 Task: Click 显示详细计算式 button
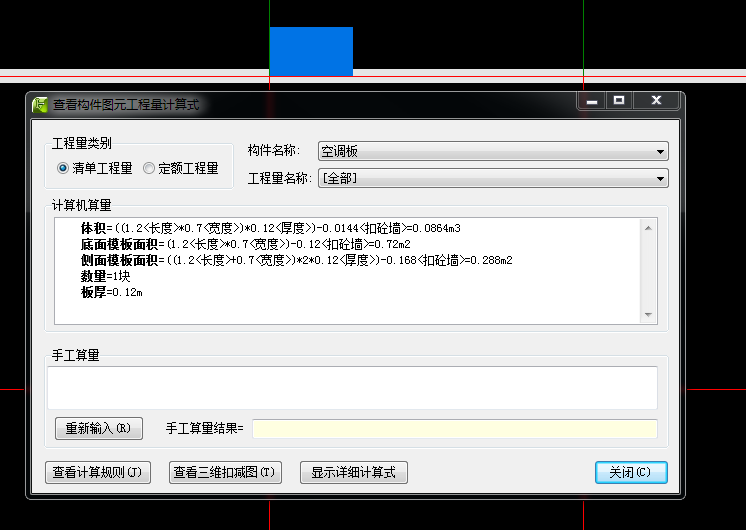click(353, 472)
